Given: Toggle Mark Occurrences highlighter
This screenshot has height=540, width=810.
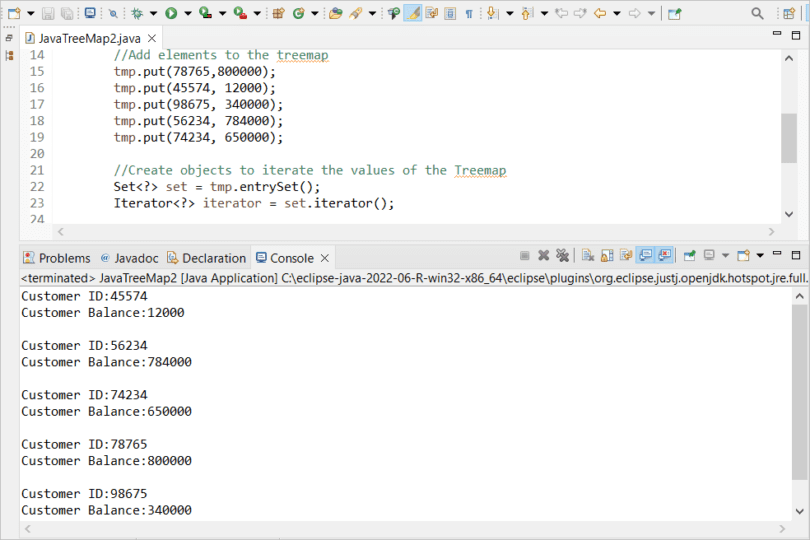Looking at the screenshot, I should (x=412, y=13).
